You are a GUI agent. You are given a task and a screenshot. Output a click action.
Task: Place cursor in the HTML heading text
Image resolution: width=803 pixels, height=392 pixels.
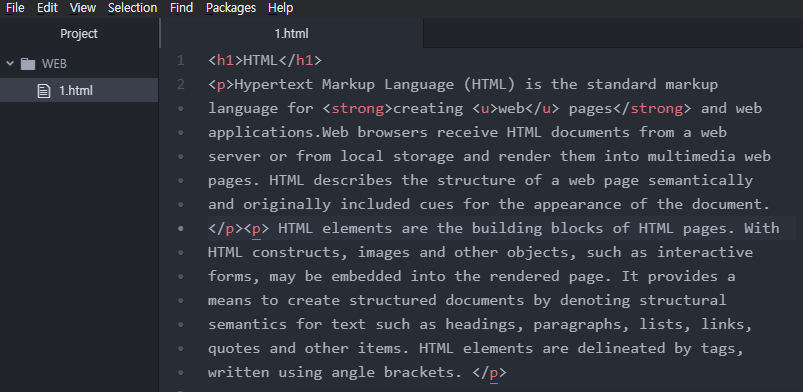[260, 60]
